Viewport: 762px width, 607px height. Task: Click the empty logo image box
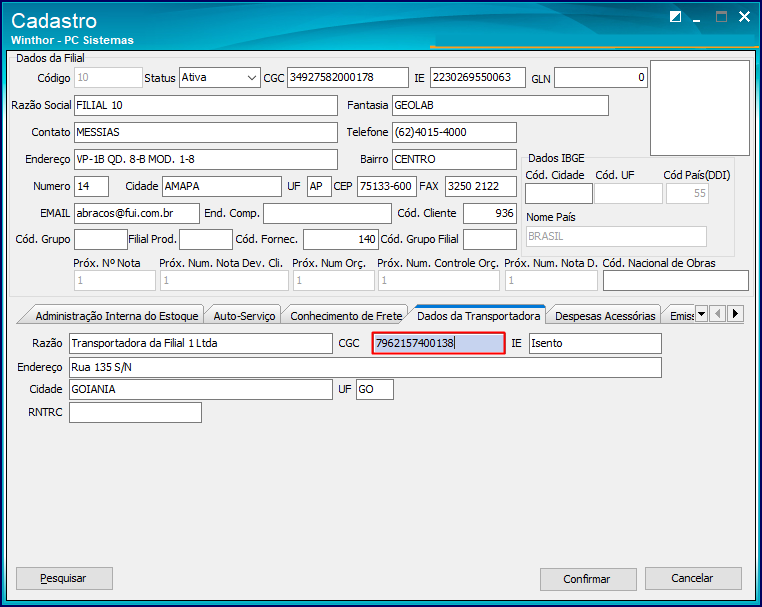(700, 108)
